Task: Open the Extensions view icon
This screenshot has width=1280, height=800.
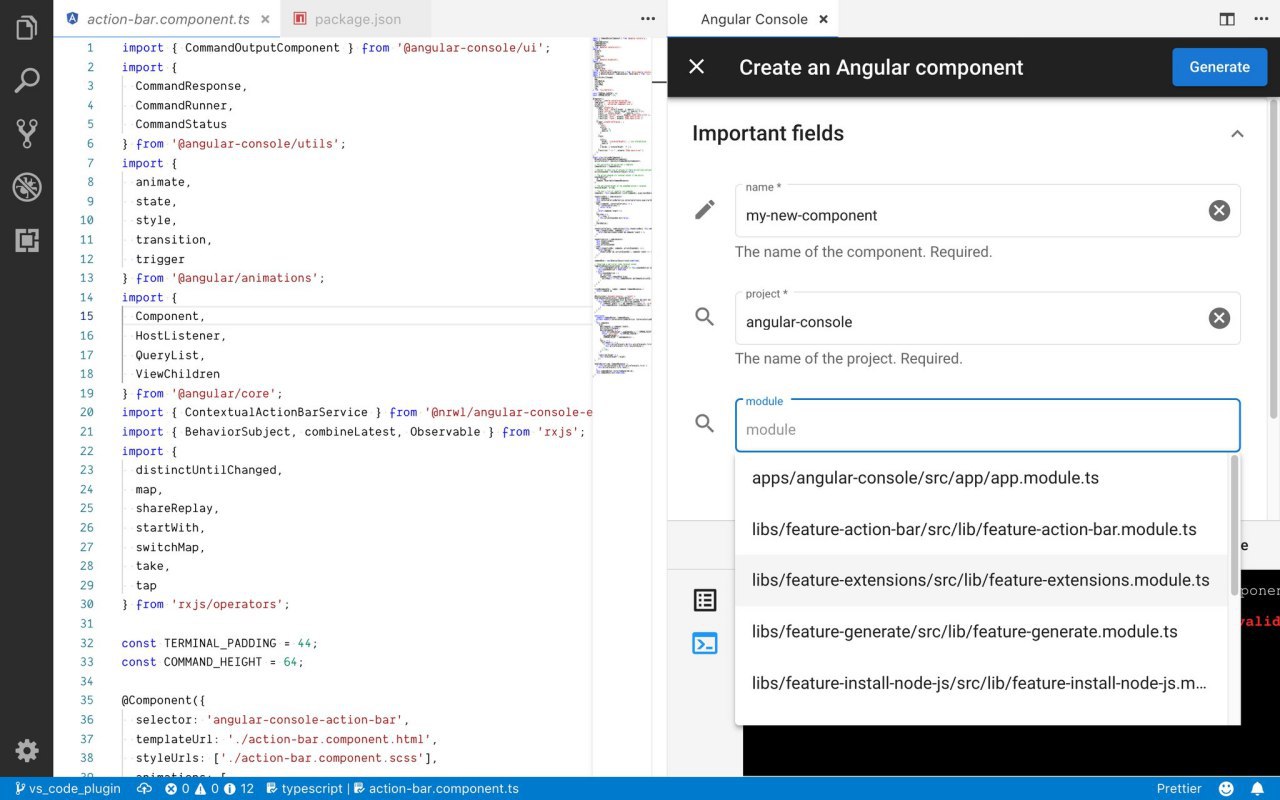Action: coord(27,240)
